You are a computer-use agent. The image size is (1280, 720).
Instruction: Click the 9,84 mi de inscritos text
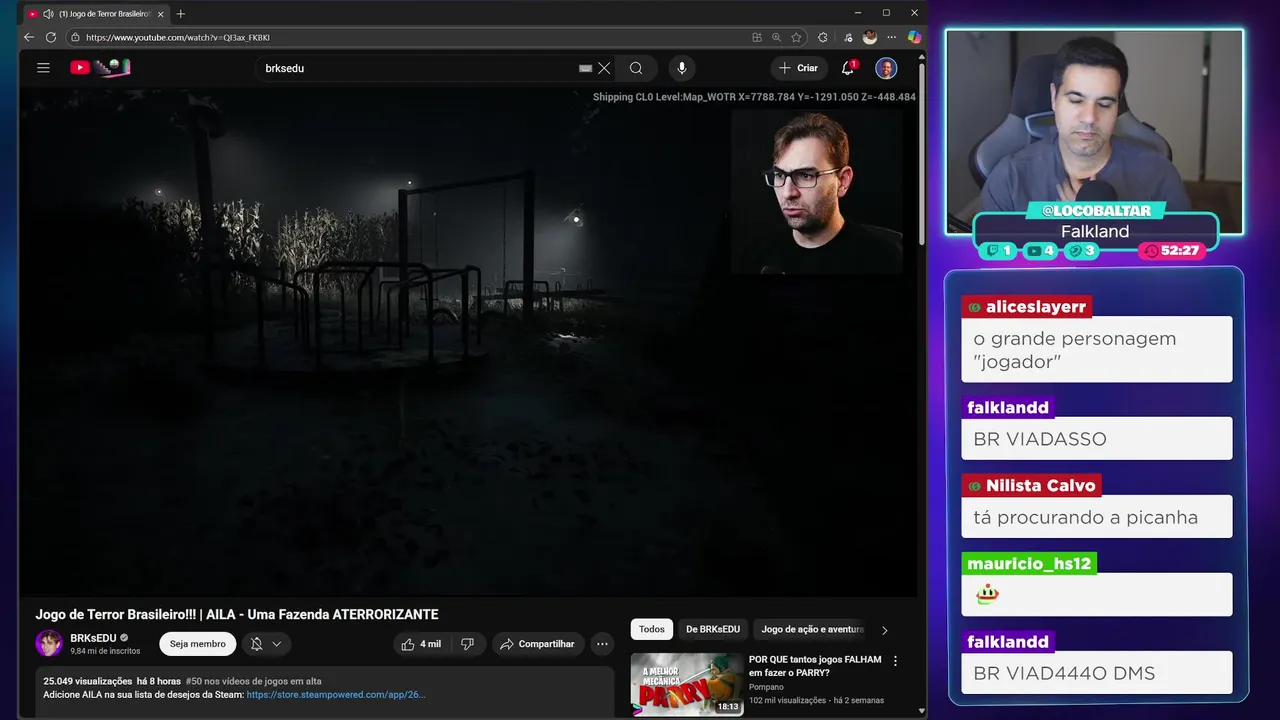(105, 651)
